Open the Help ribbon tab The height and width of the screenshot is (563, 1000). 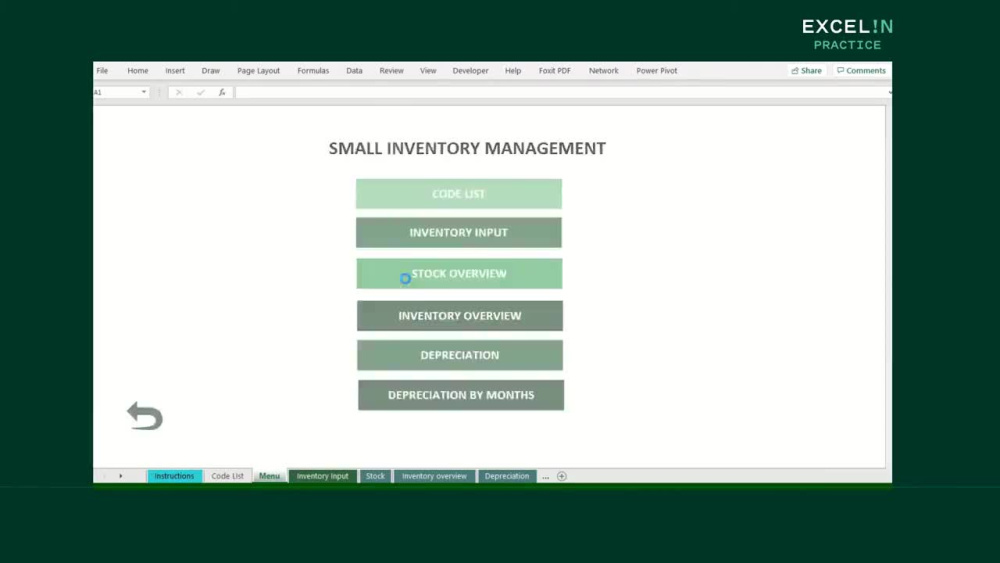pos(513,71)
